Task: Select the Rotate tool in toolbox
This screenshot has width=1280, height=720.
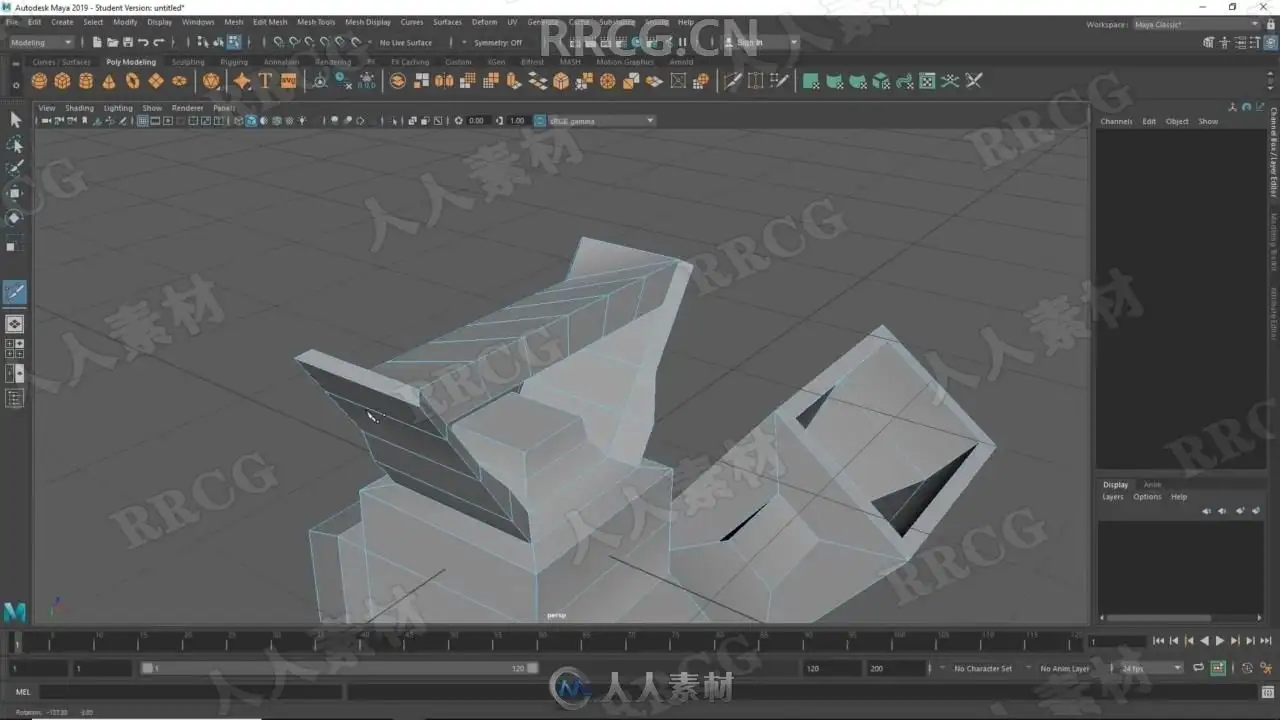Action: coord(15,217)
